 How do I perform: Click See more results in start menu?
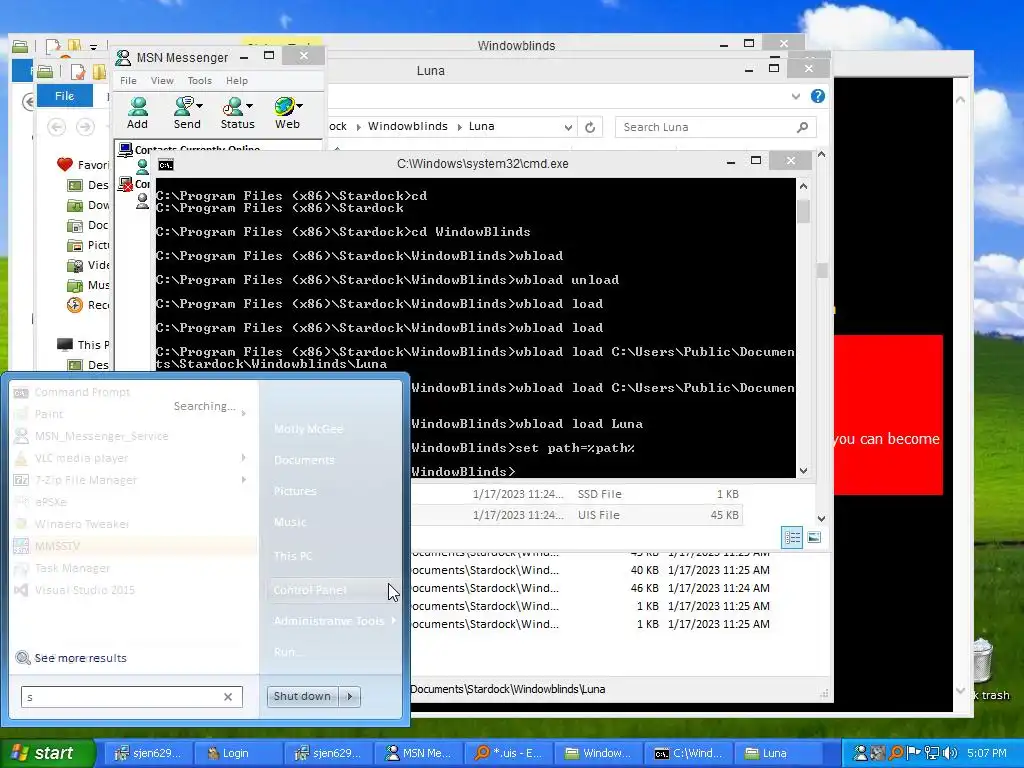(x=80, y=658)
